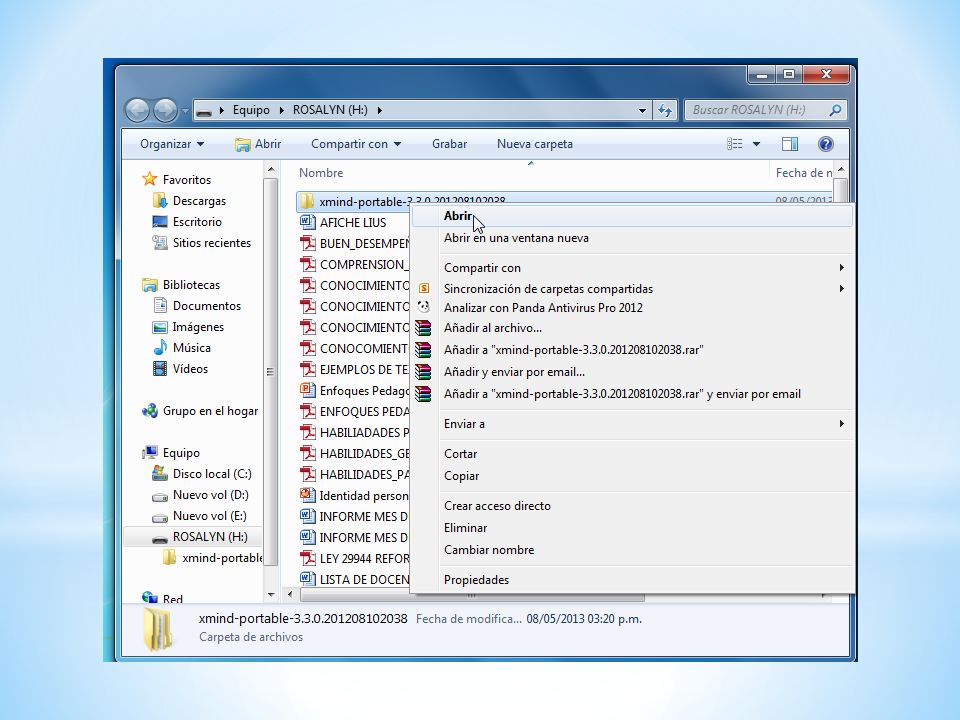Viewport: 960px width, 720px height.
Task: Select the BUEN_DESEMPEÑ PDF file
Action: [354, 244]
